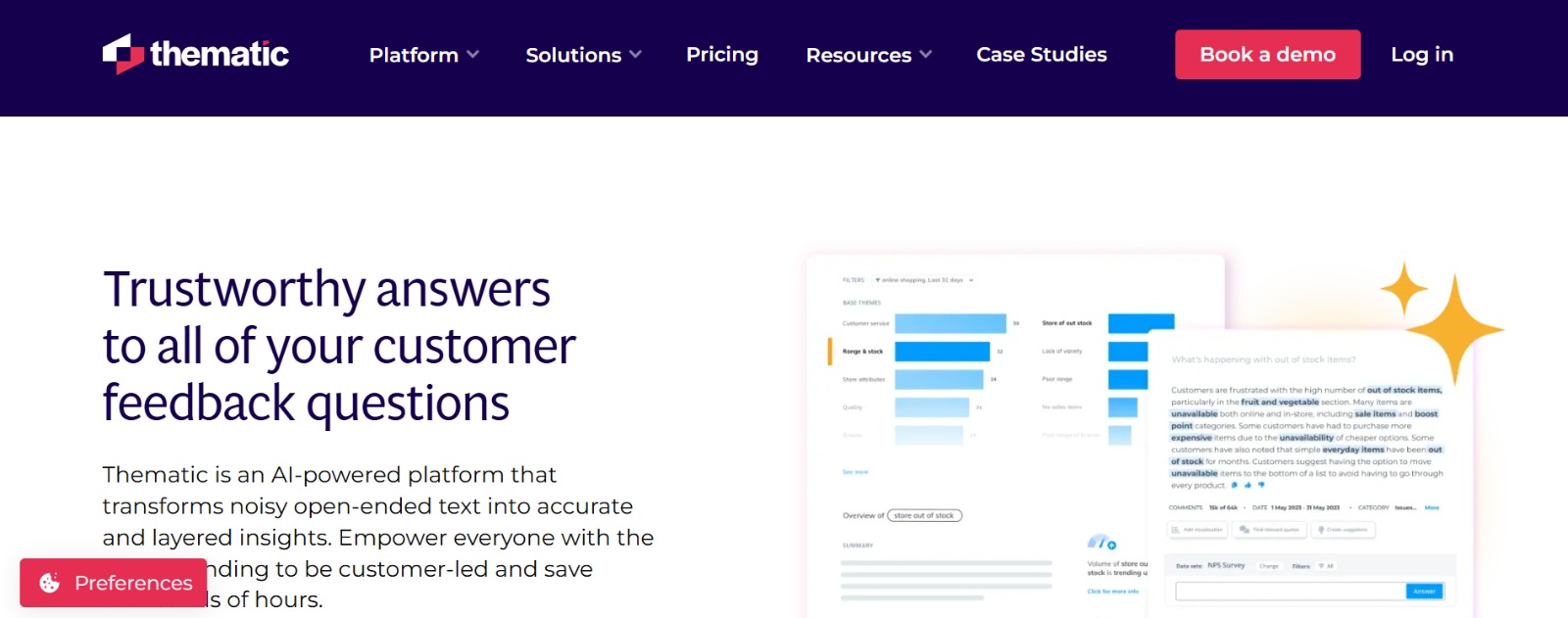
Task: Click the thumbs-up icon under the answer
Action: (x=1248, y=485)
